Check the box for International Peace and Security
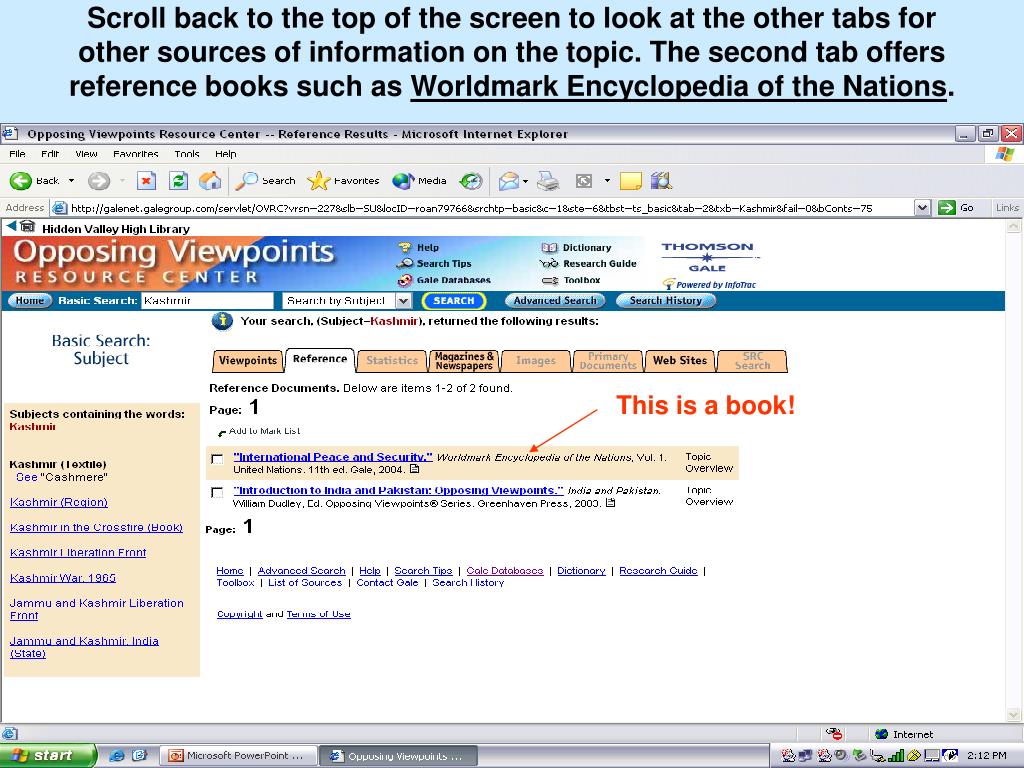The image size is (1024, 768). [x=217, y=460]
